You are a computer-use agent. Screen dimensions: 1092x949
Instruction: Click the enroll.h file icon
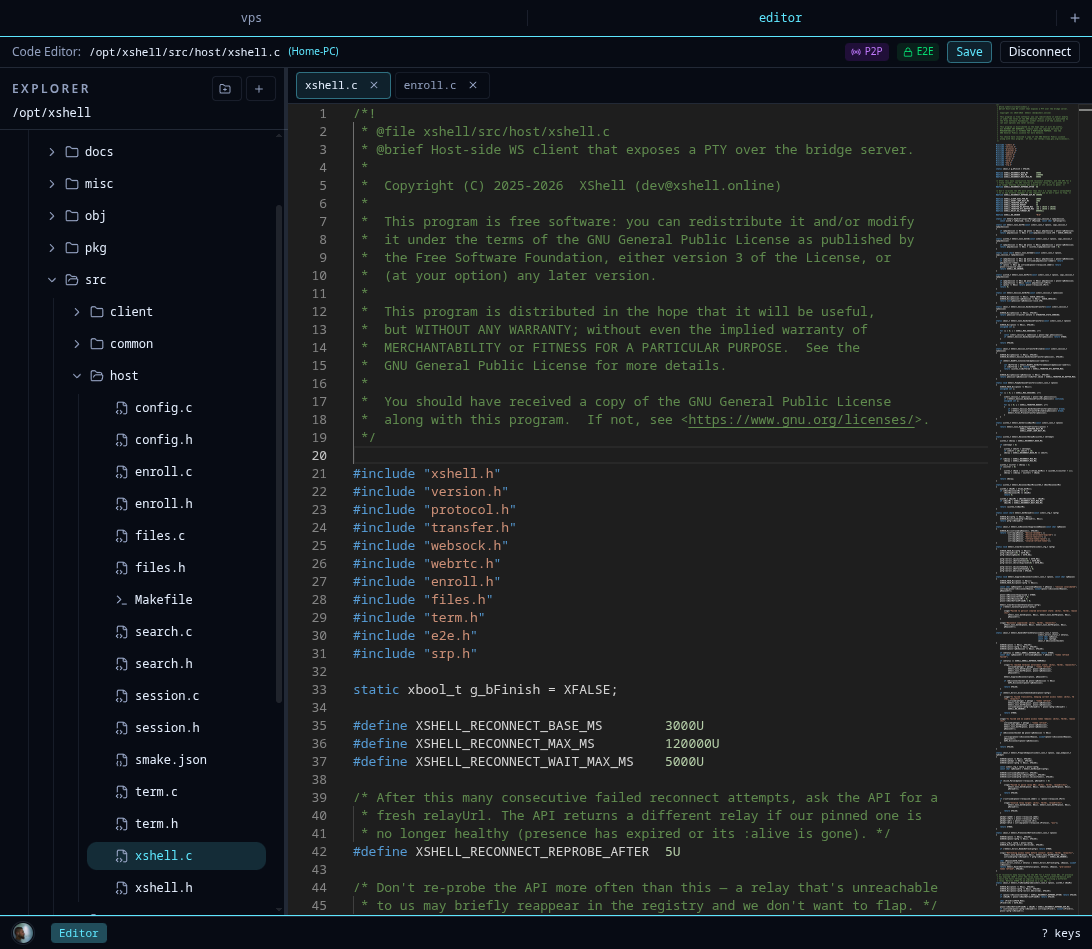click(121, 503)
